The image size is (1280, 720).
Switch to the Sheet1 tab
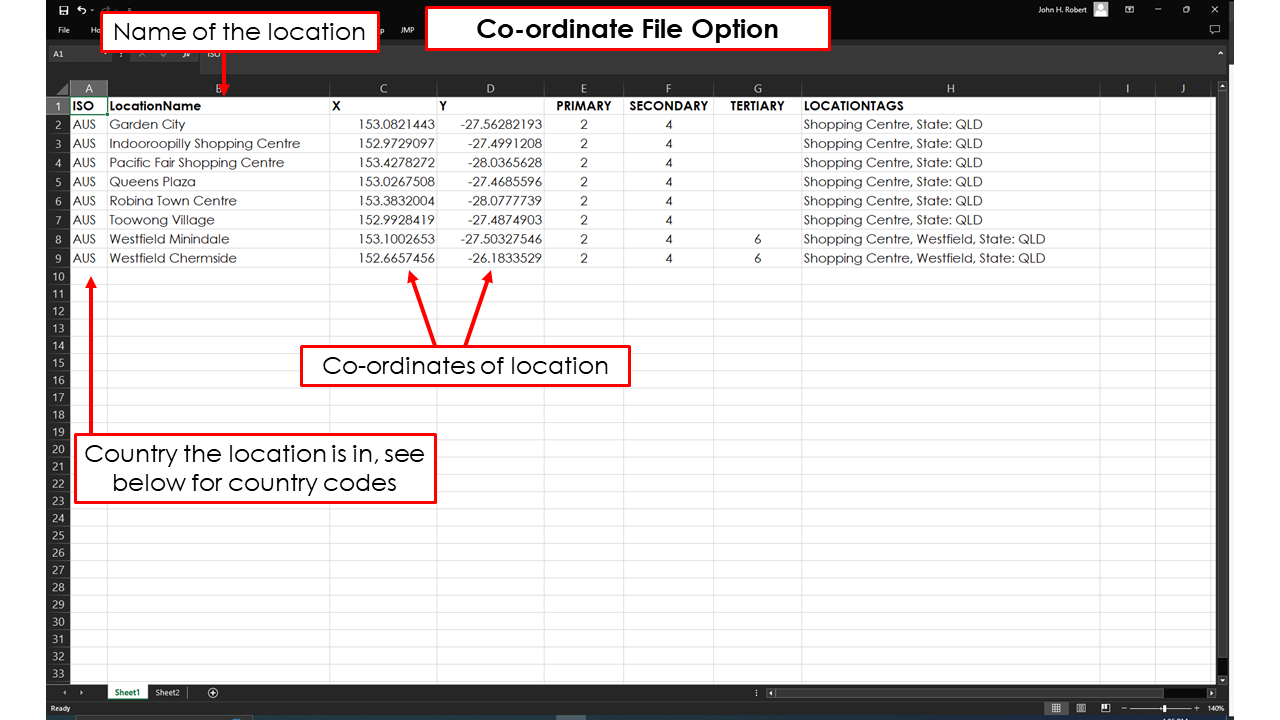point(127,692)
